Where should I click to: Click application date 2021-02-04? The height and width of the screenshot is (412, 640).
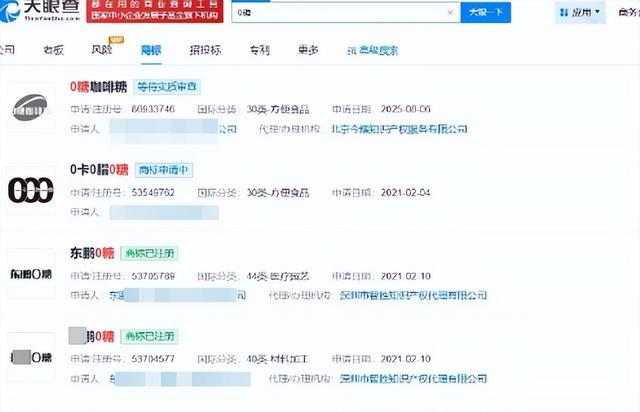point(405,192)
